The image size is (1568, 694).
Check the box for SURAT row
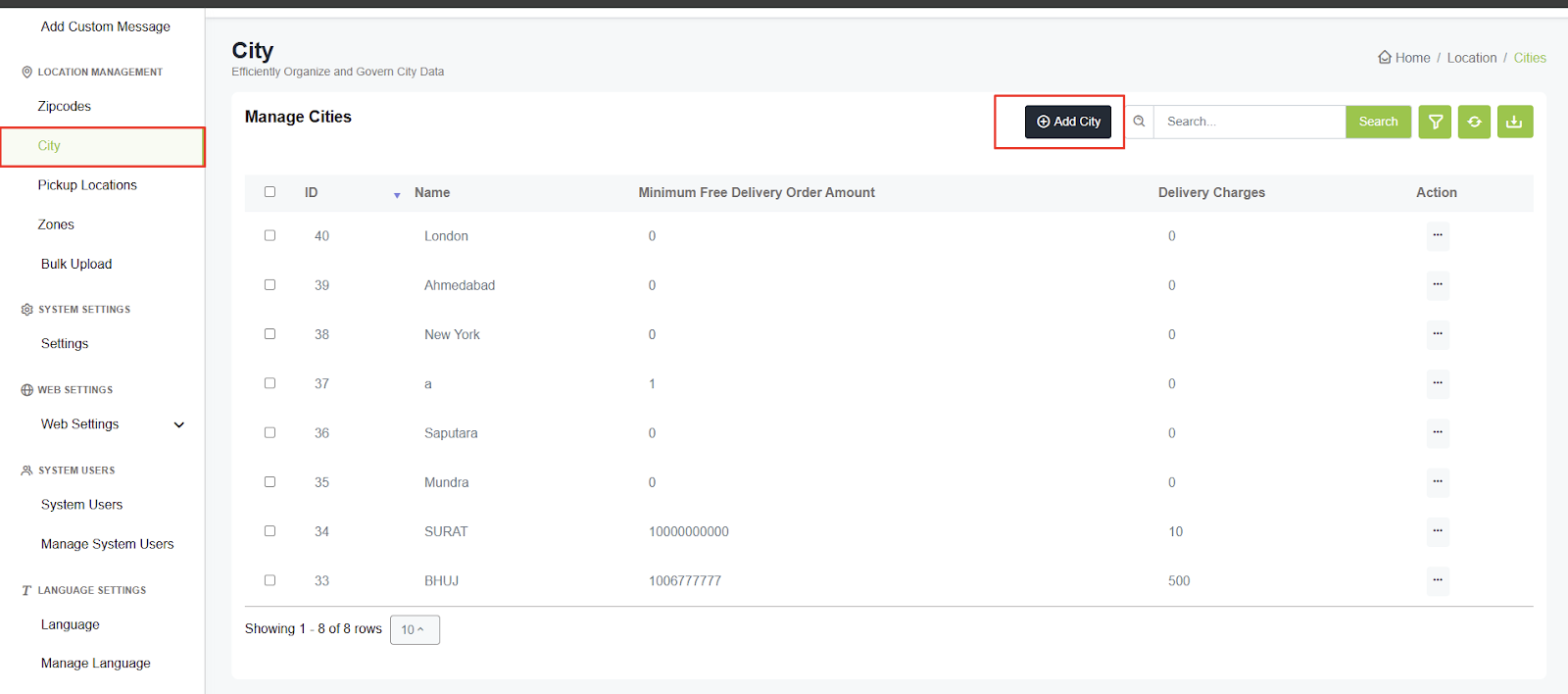[x=269, y=531]
